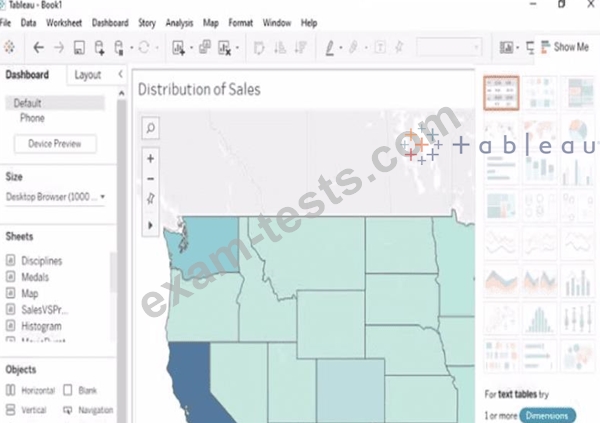Switch to the Layout tab
The image size is (600, 423).
(87, 75)
